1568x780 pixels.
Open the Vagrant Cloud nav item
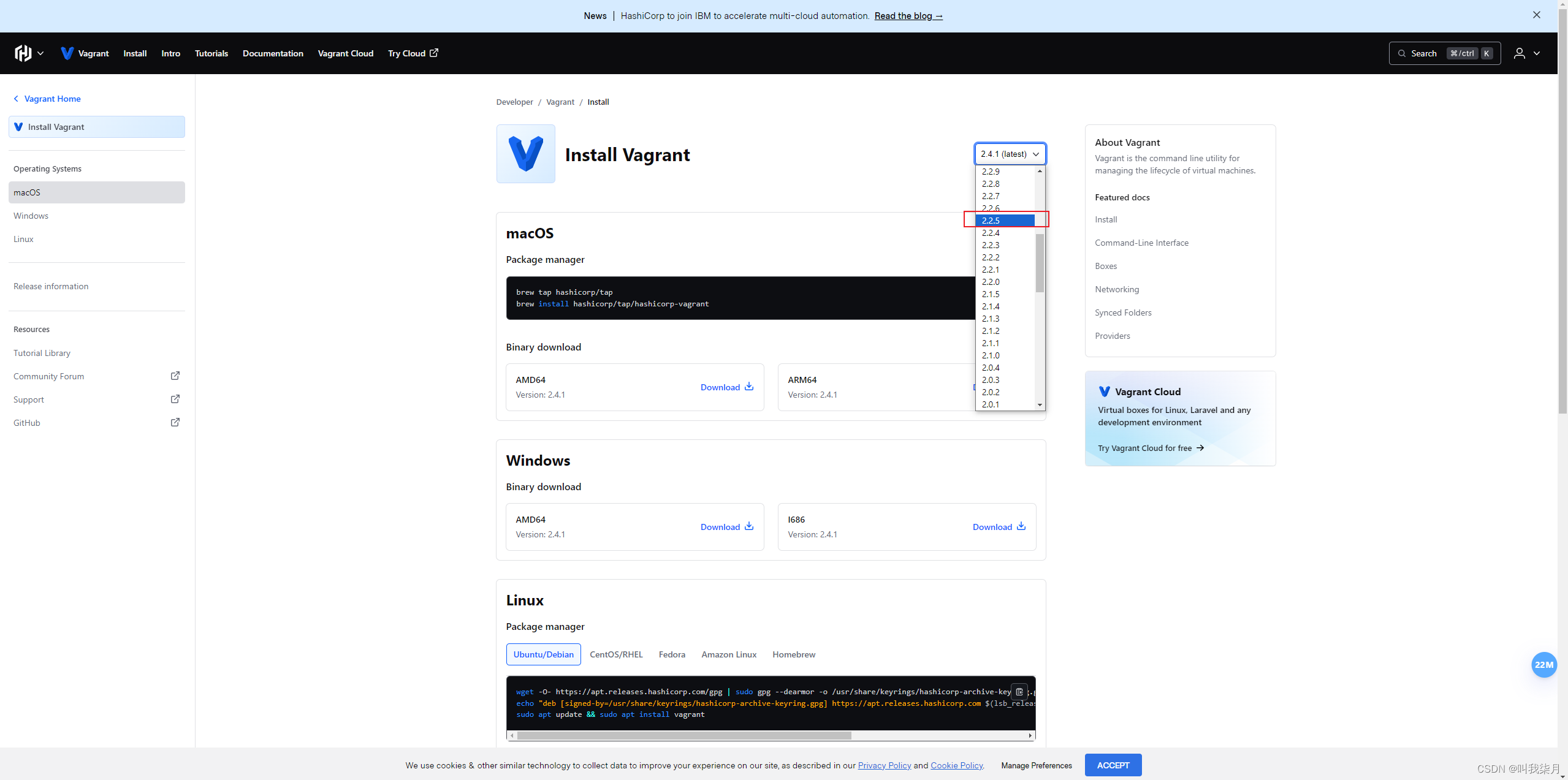346,53
